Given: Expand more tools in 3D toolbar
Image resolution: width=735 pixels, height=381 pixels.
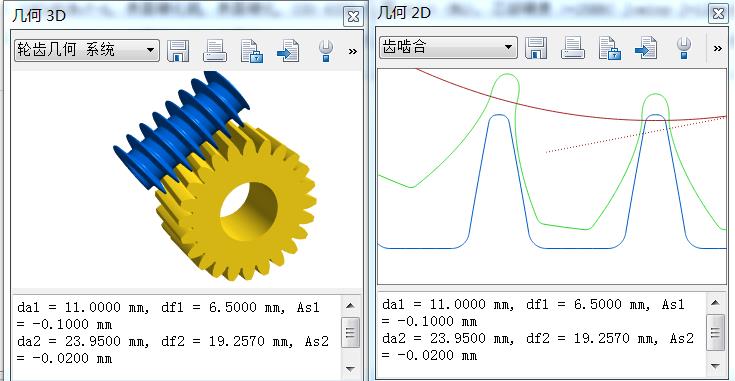Looking at the screenshot, I should (x=352, y=52).
